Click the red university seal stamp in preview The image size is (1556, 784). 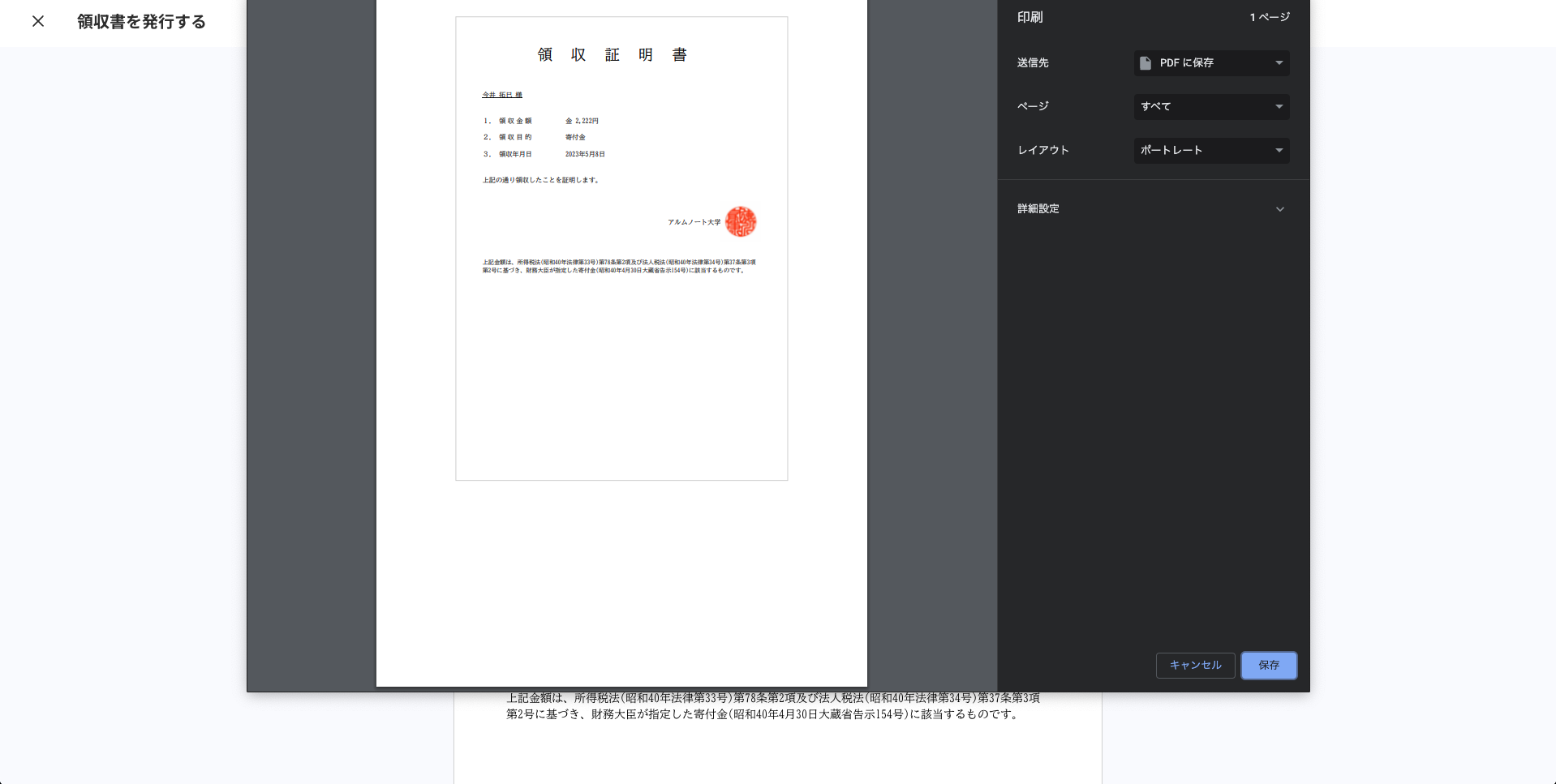(x=740, y=221)
